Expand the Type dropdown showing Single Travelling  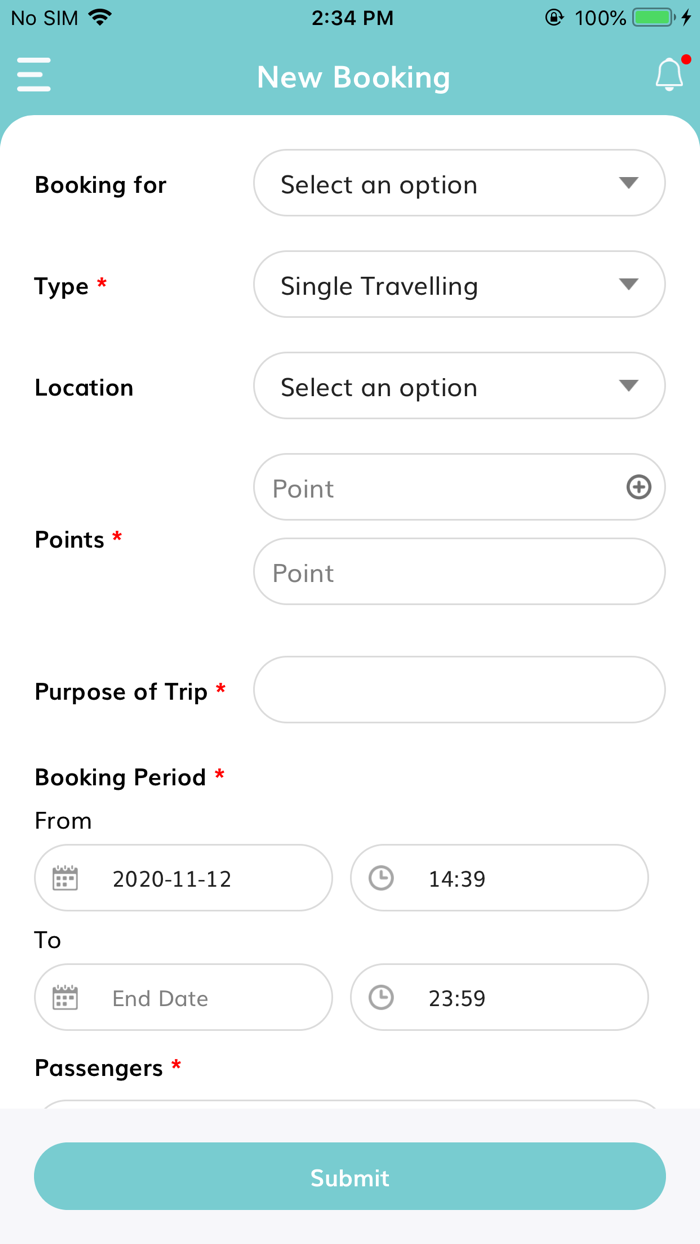tap(458, 285)
